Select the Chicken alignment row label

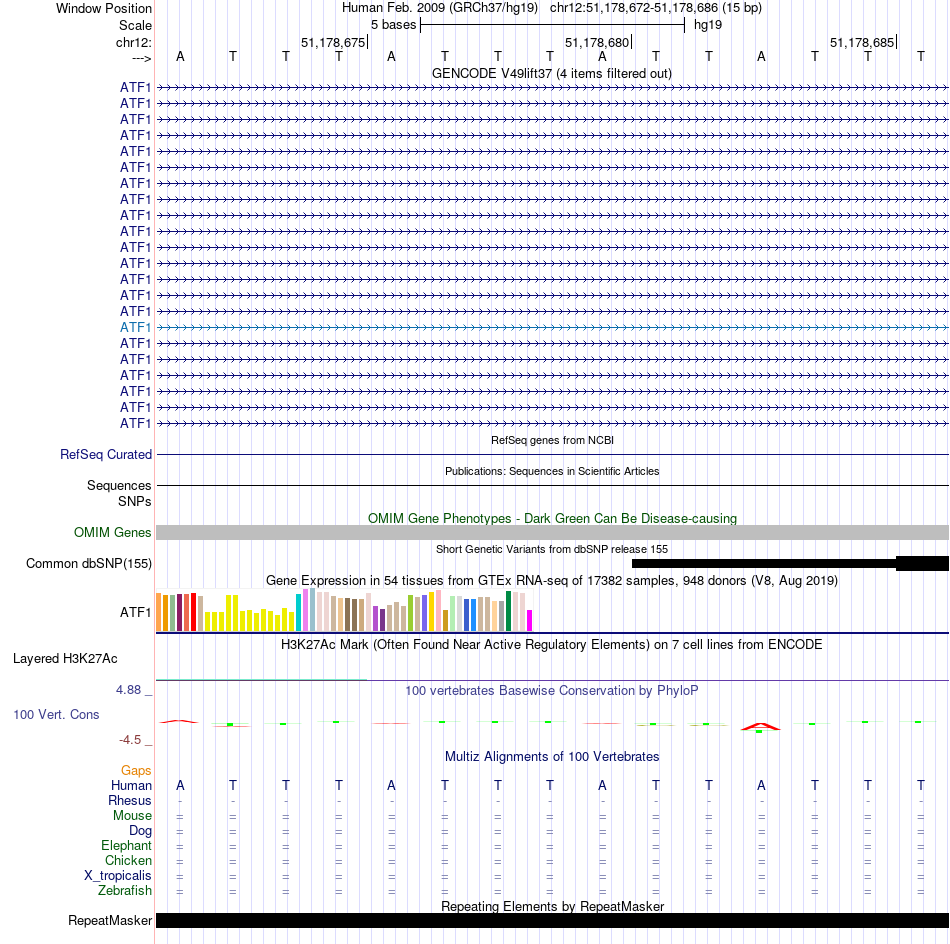(x=128, y=860)
